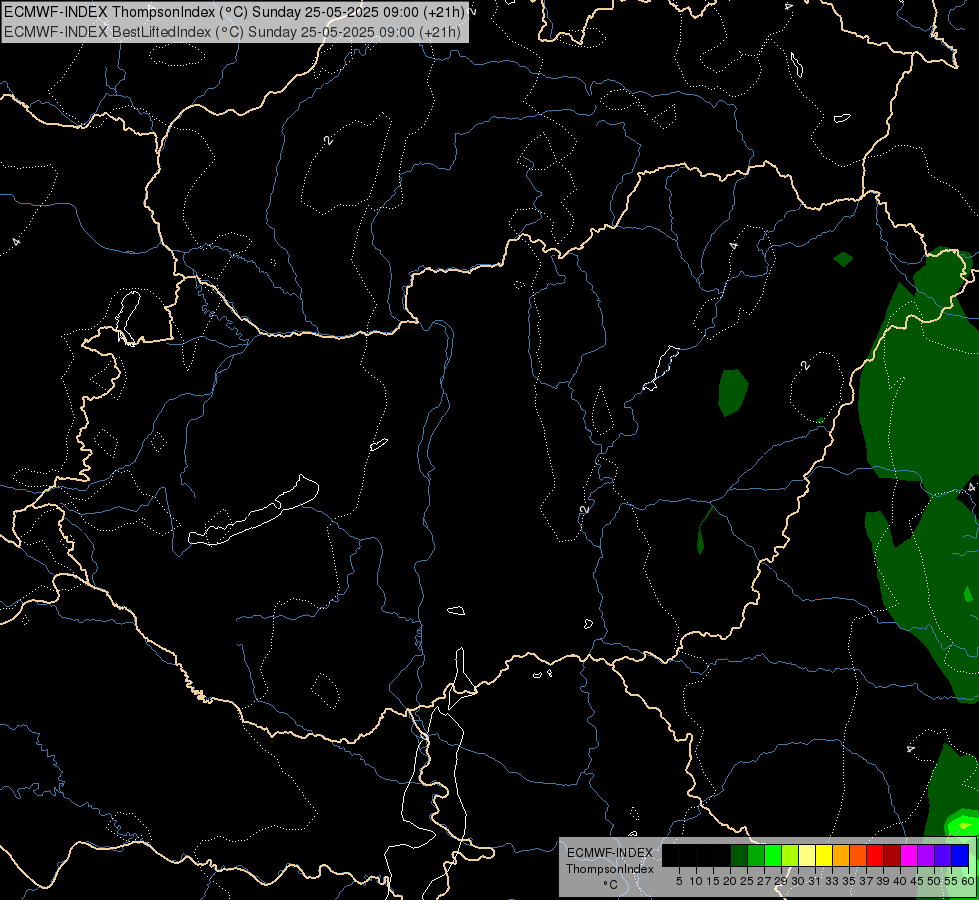The width and height of the screenshot is (979, 900).
Task: Click the legend tick label '20'
Action: 730,881
